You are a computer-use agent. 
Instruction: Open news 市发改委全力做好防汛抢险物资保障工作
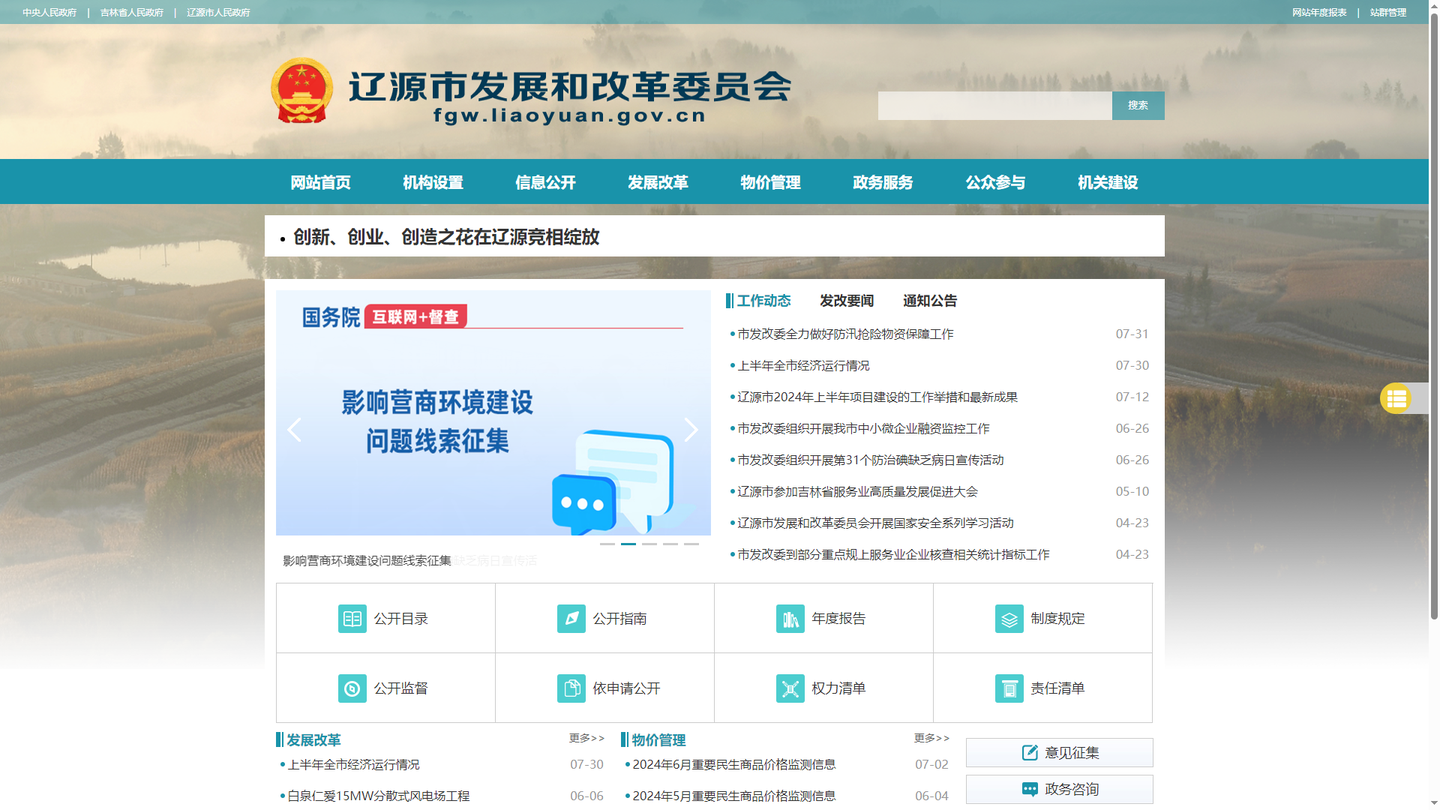845,334
